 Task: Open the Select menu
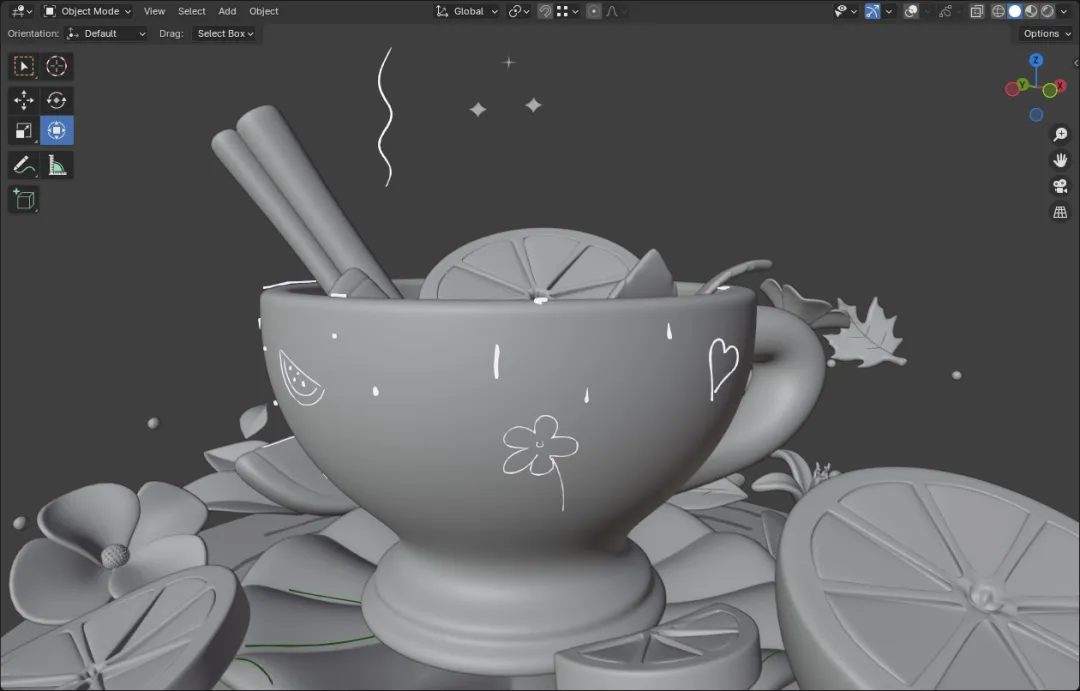click(x=191, y=11)
